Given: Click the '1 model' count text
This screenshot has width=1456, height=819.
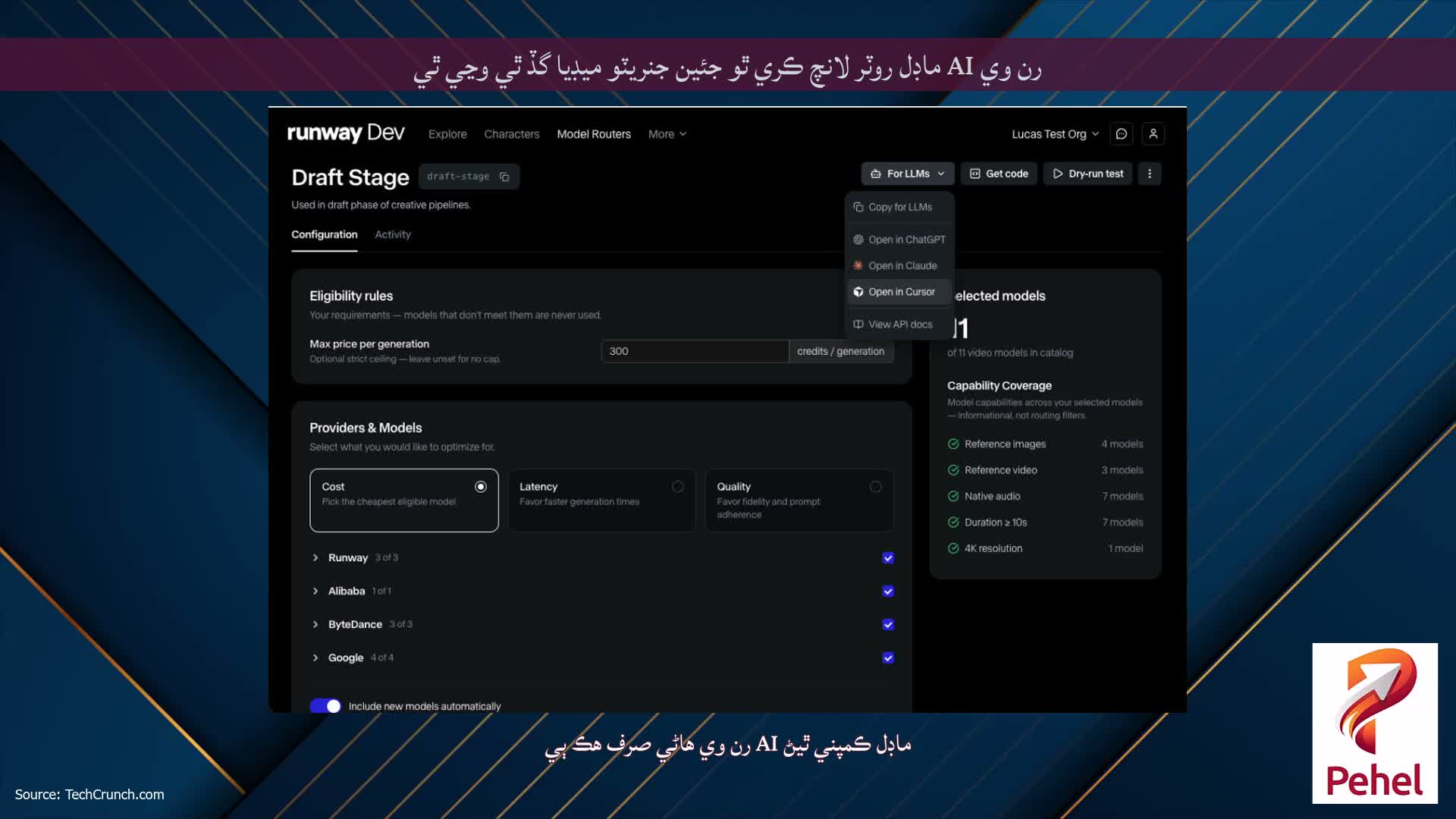Looking at the screenshot, I should tap(1125, 548).
